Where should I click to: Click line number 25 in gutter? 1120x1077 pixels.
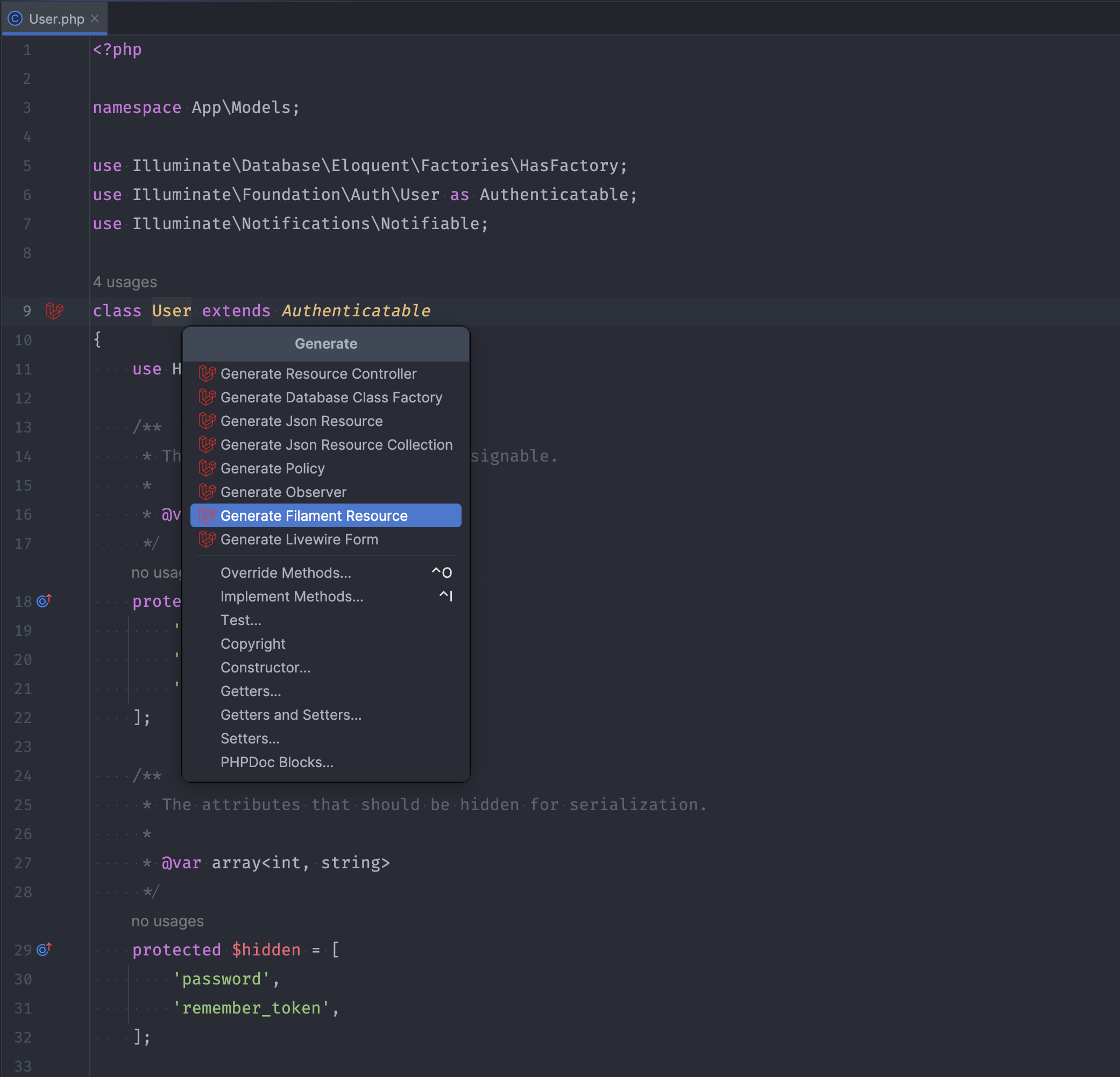24,805
